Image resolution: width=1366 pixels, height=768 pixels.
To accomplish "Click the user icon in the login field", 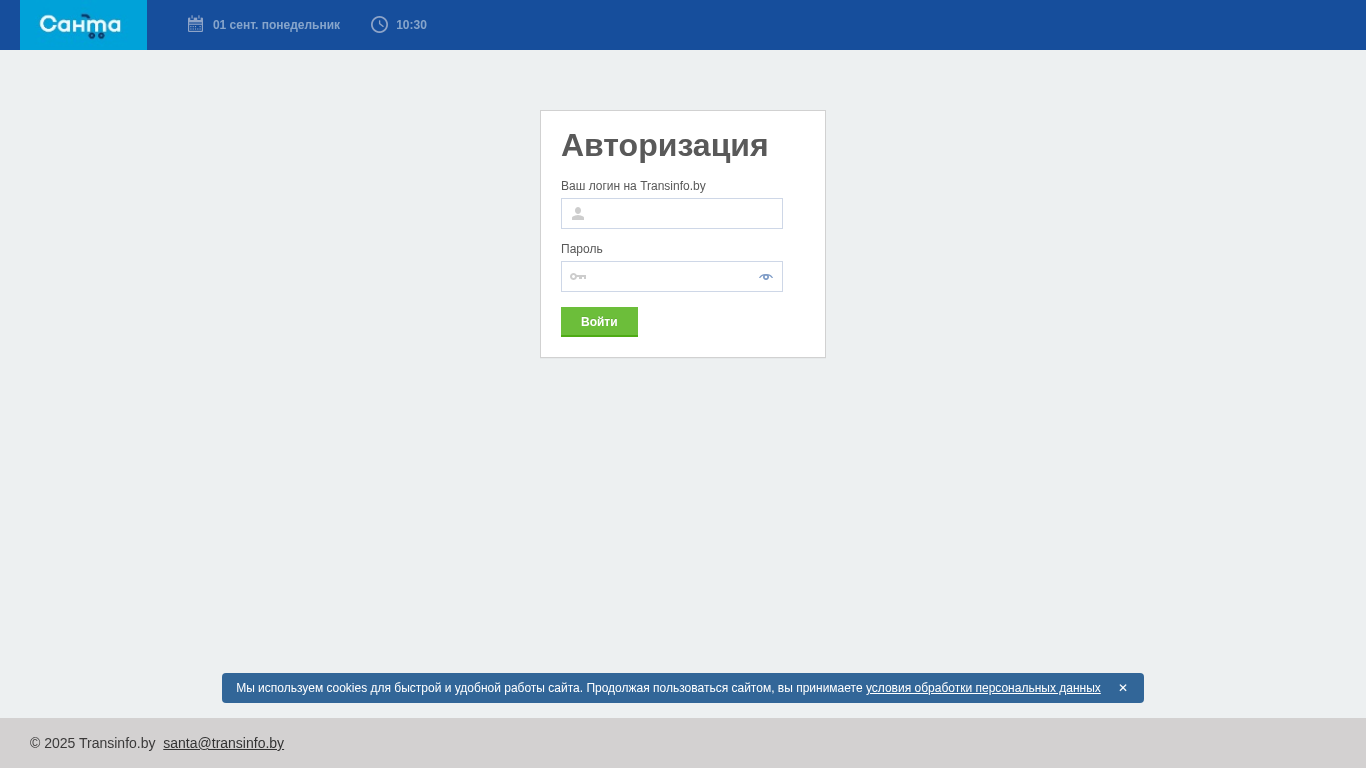I will [578, 214].
